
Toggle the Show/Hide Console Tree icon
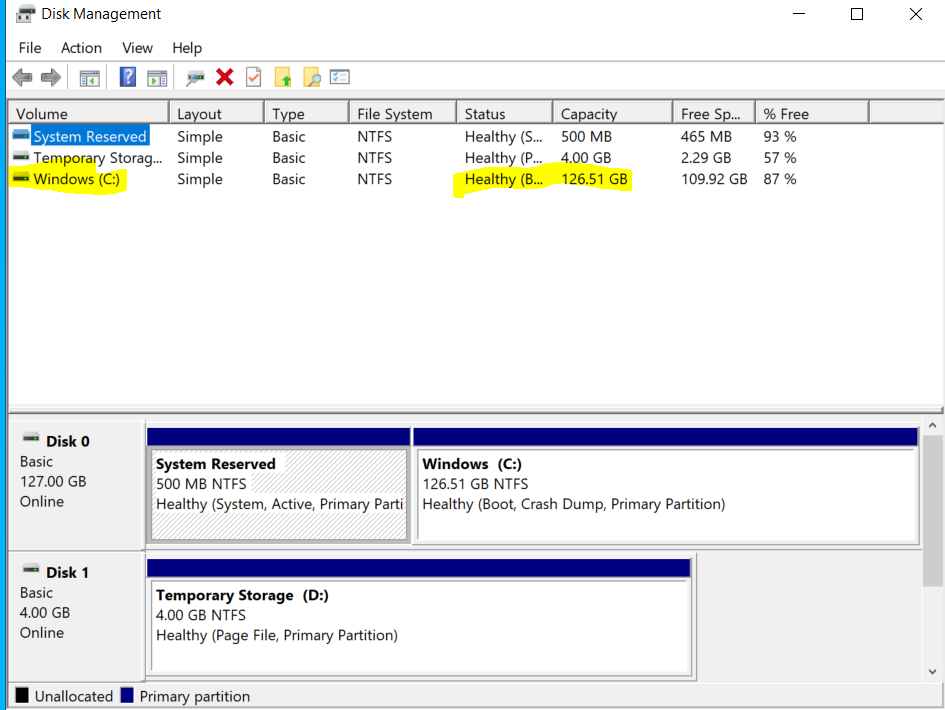click(x=89, y=78)
